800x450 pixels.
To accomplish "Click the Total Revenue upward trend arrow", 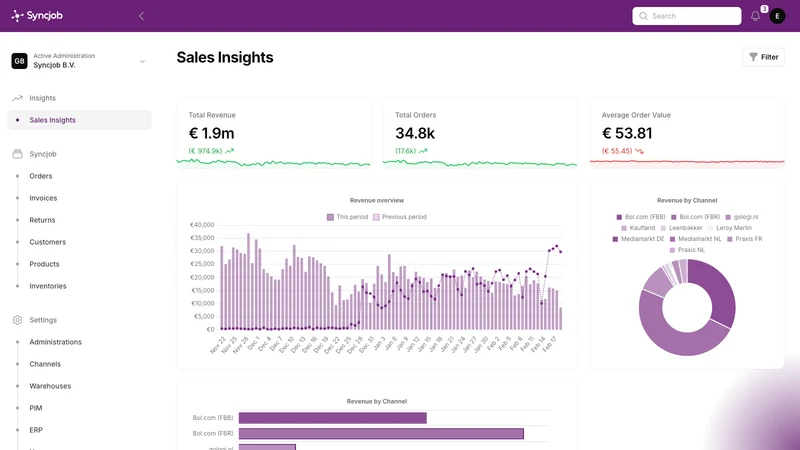I will click(230, 151).
